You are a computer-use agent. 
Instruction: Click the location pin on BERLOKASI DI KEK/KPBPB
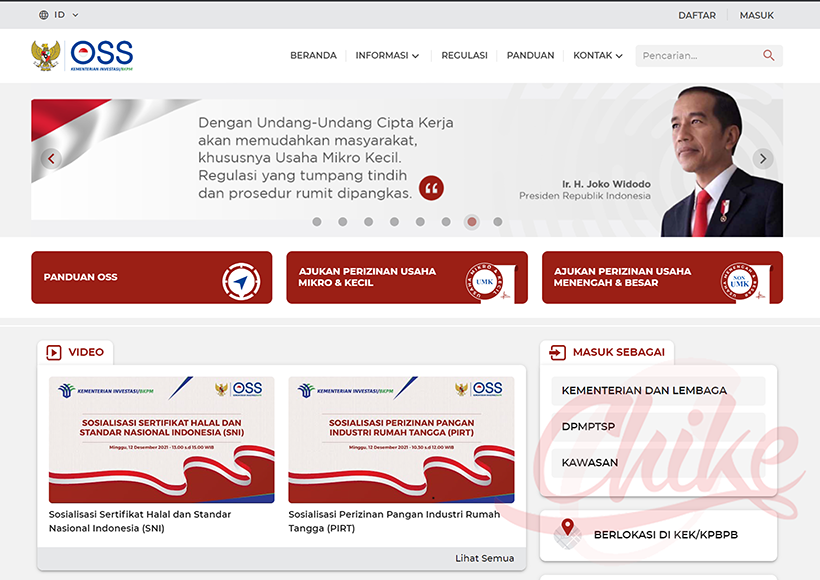point(569,528)
